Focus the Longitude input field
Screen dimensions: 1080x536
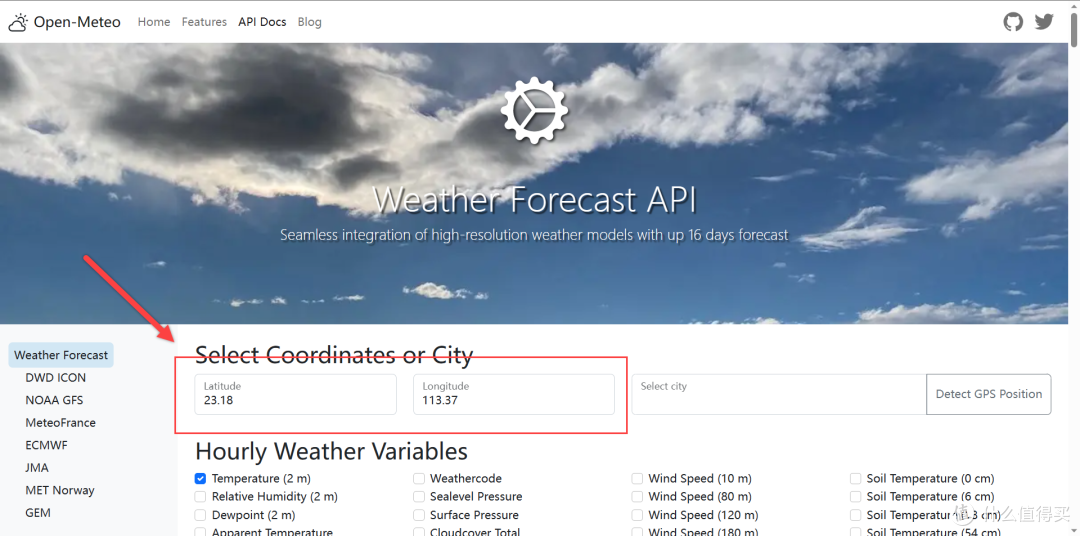click(513, 394)
